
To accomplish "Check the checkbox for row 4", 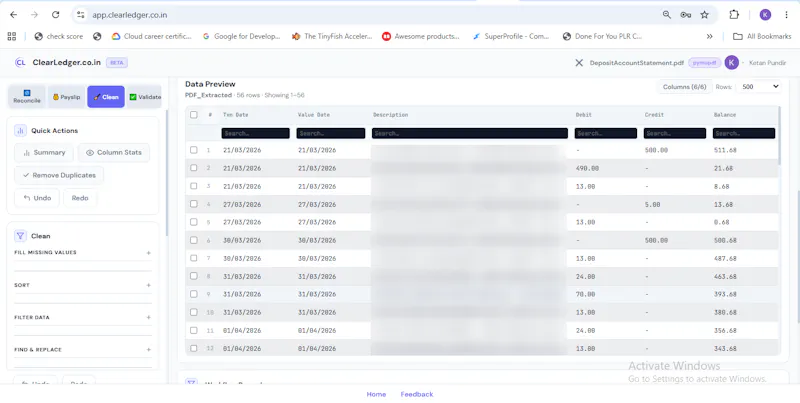I will tap(194, 204).
